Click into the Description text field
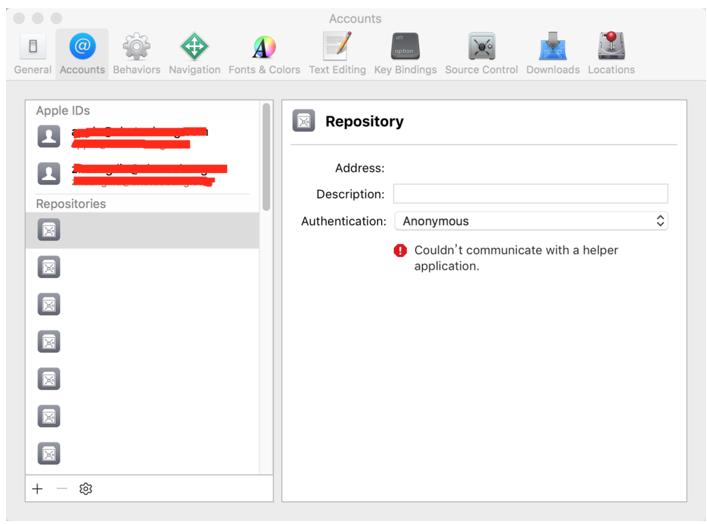This screenshot has width=707, height=524. point(530,194)
